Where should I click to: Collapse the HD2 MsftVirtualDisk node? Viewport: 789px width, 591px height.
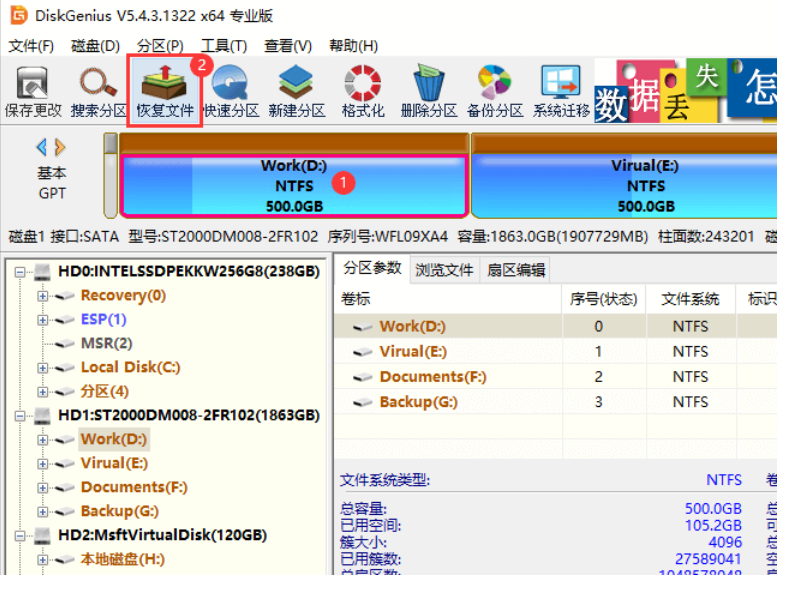20,536
